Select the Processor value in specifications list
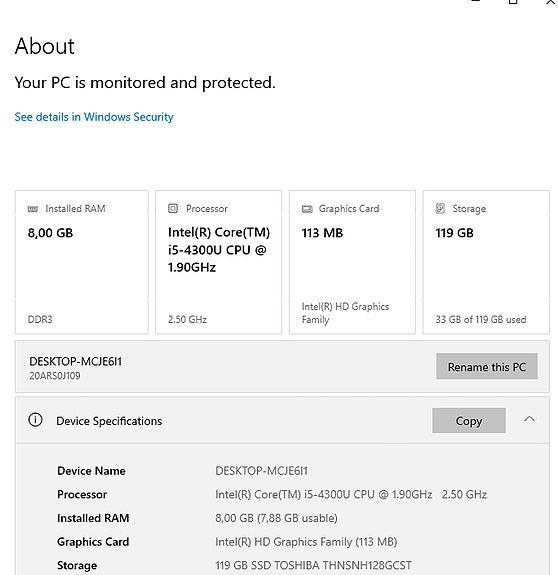 pos(351,495)
